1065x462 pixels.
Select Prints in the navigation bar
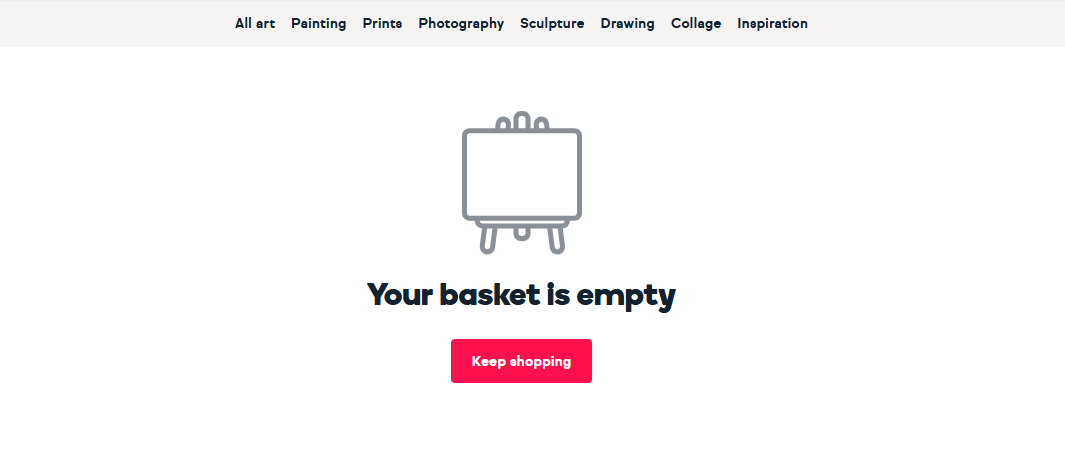(x=382, y=23)
